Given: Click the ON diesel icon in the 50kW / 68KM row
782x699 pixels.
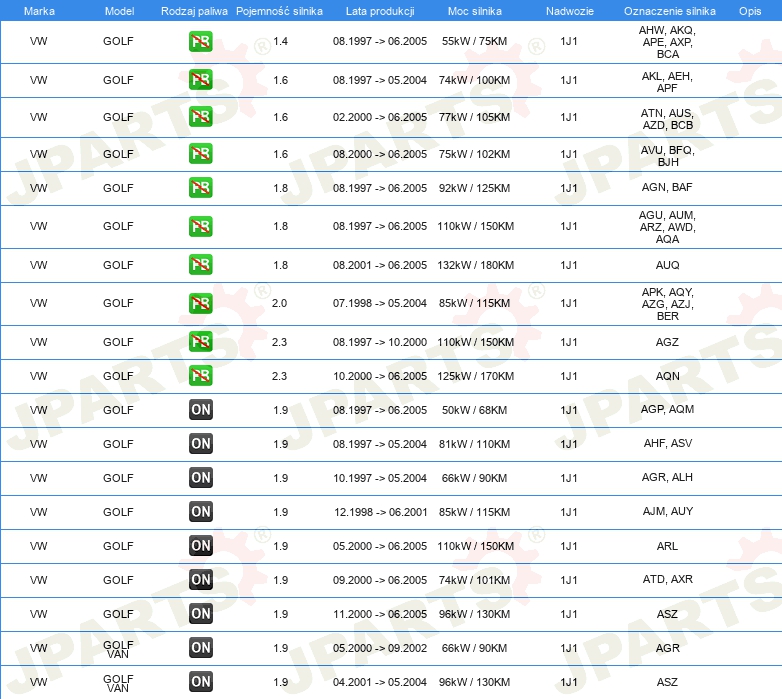Looking at the screenshot, I should (x=200, y=410).
